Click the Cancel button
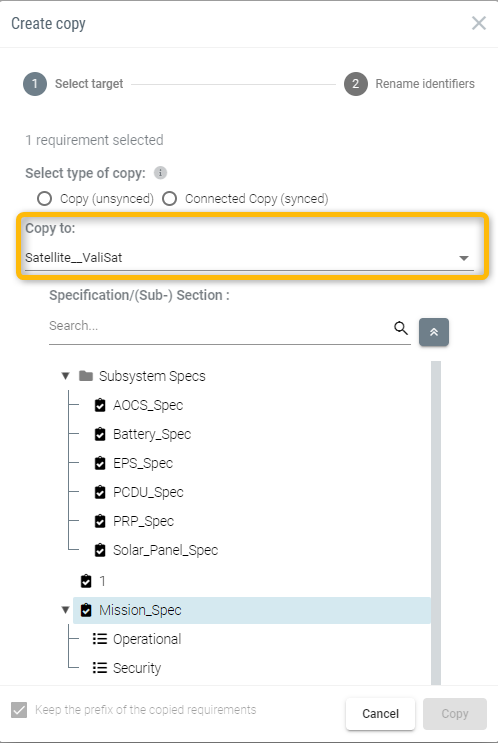The height and width of the screenshot is (743, 498). [380, 713]
